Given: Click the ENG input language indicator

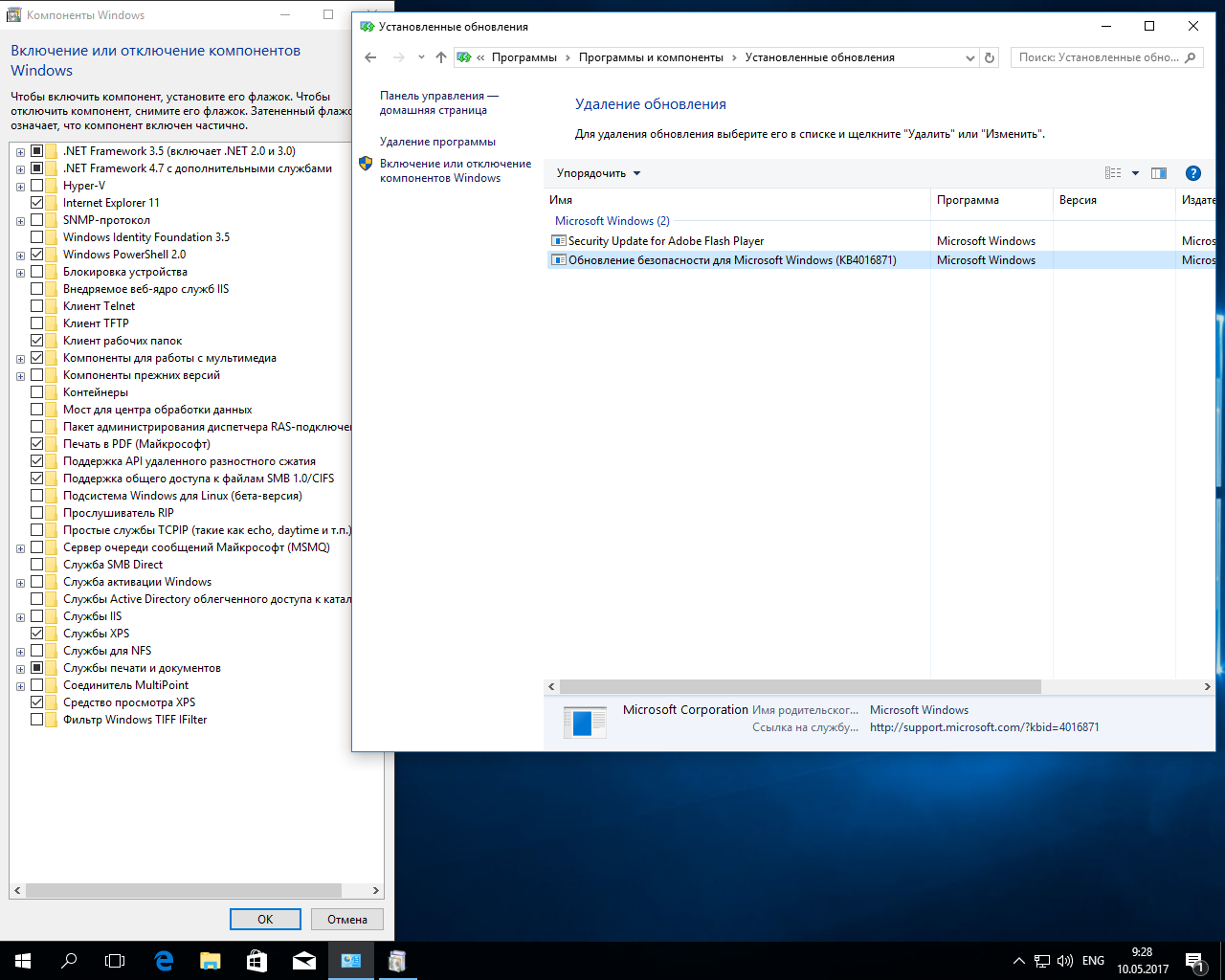Looking at the screenshot, I should tap(1093, 961).
